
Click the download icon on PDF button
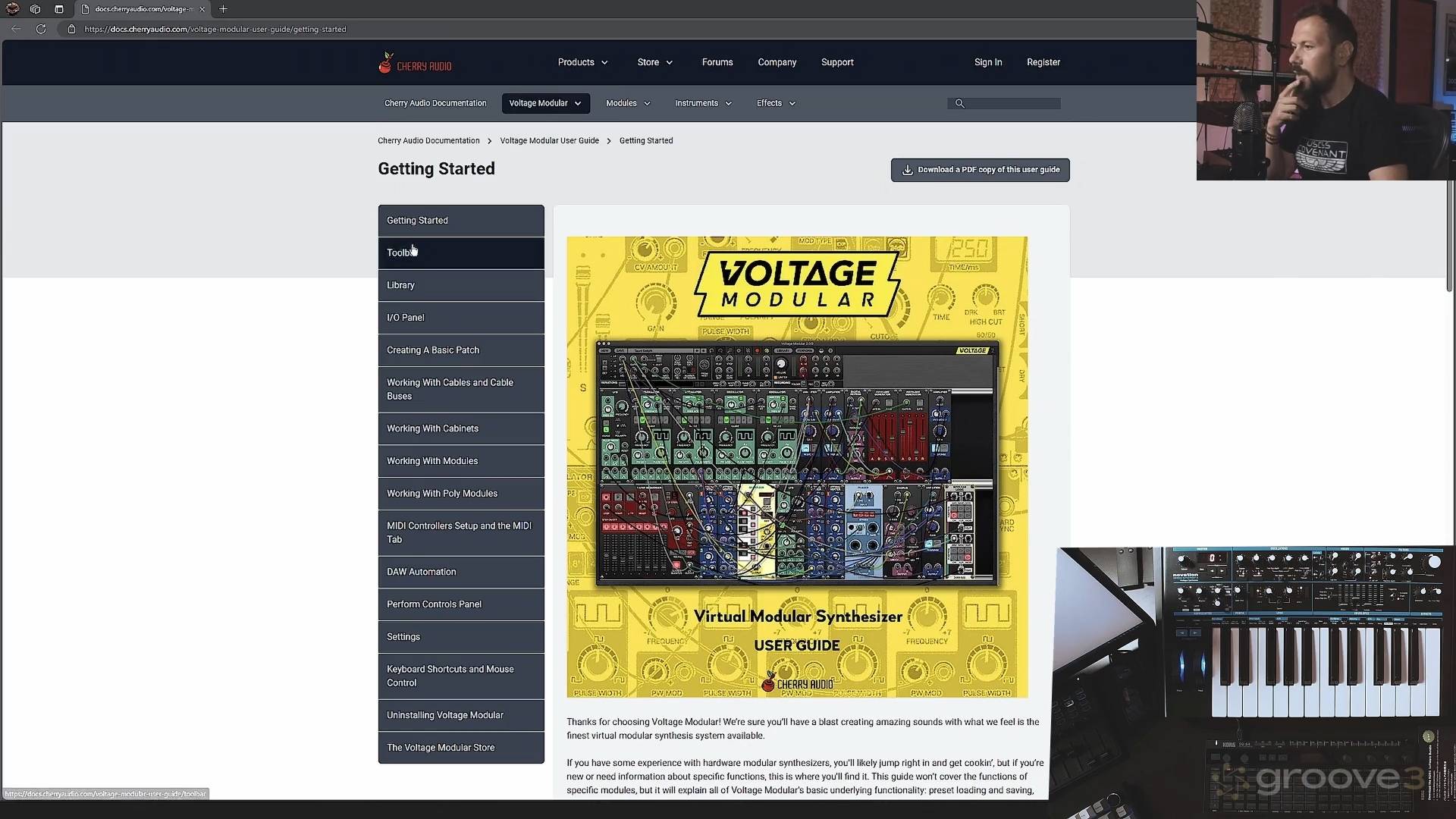click(x=907, y=170)
